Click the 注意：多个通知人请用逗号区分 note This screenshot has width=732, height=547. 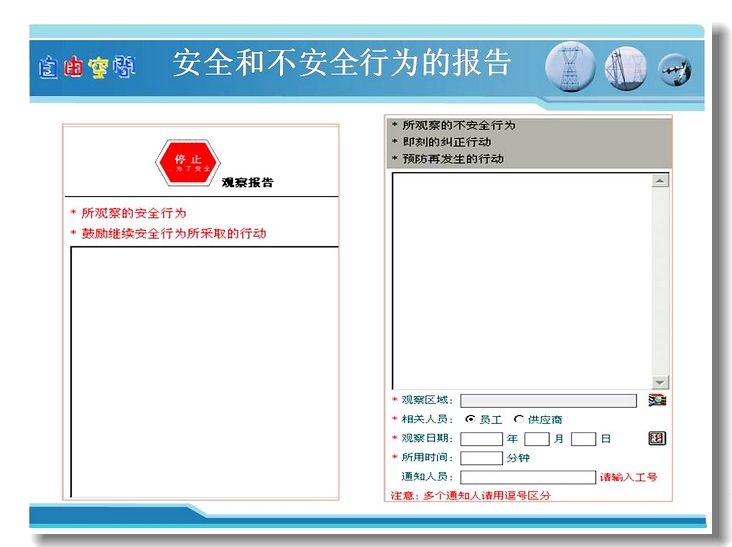[x=471, y=495]
